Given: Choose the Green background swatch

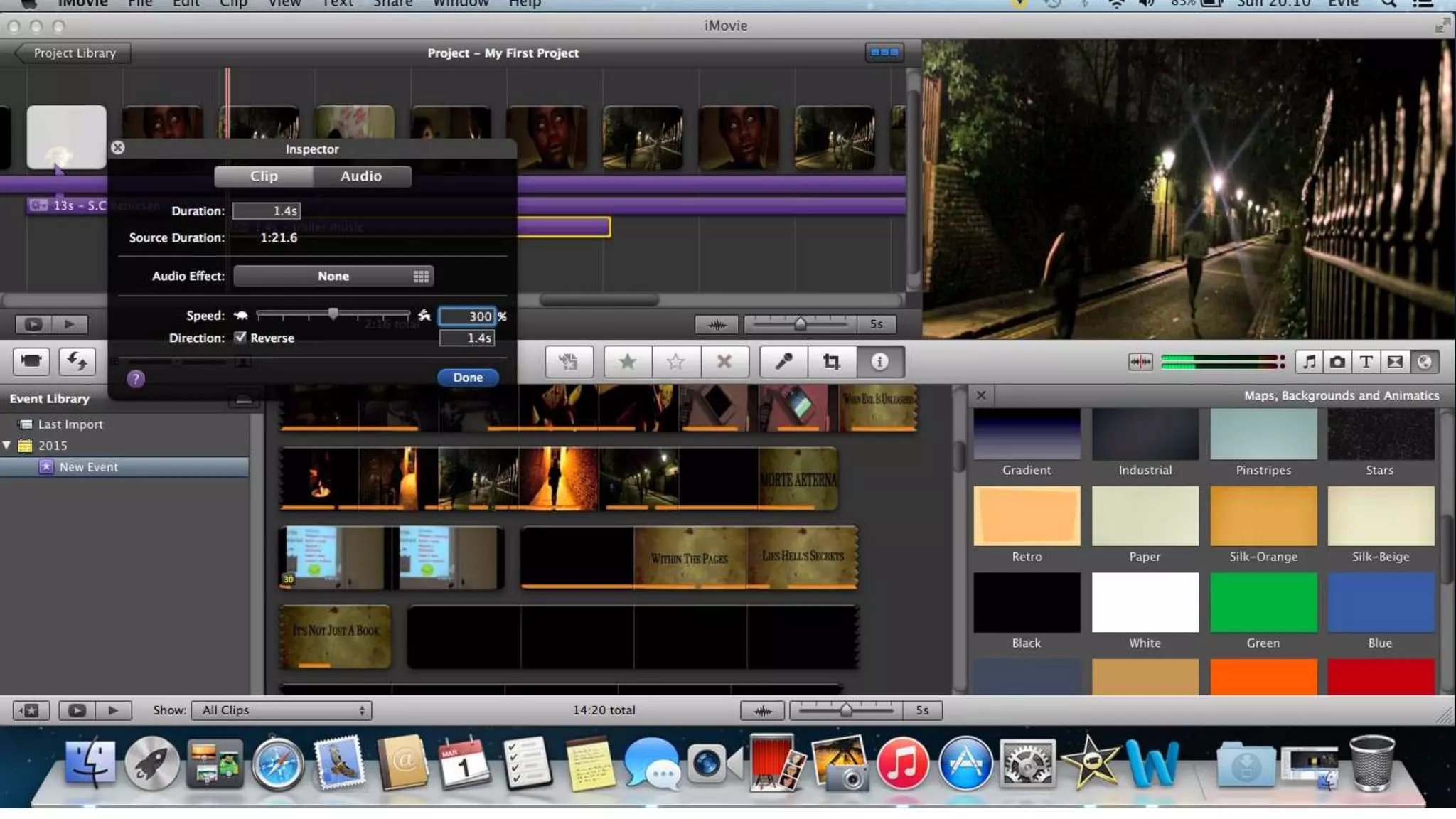Looking at the screenshot, I should [1263, 602].
